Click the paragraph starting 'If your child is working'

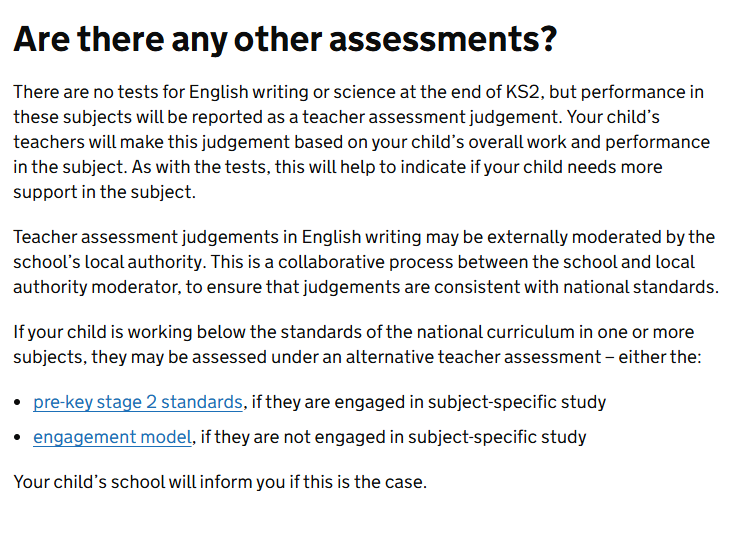pyautogui.click(x=357, y=344)
